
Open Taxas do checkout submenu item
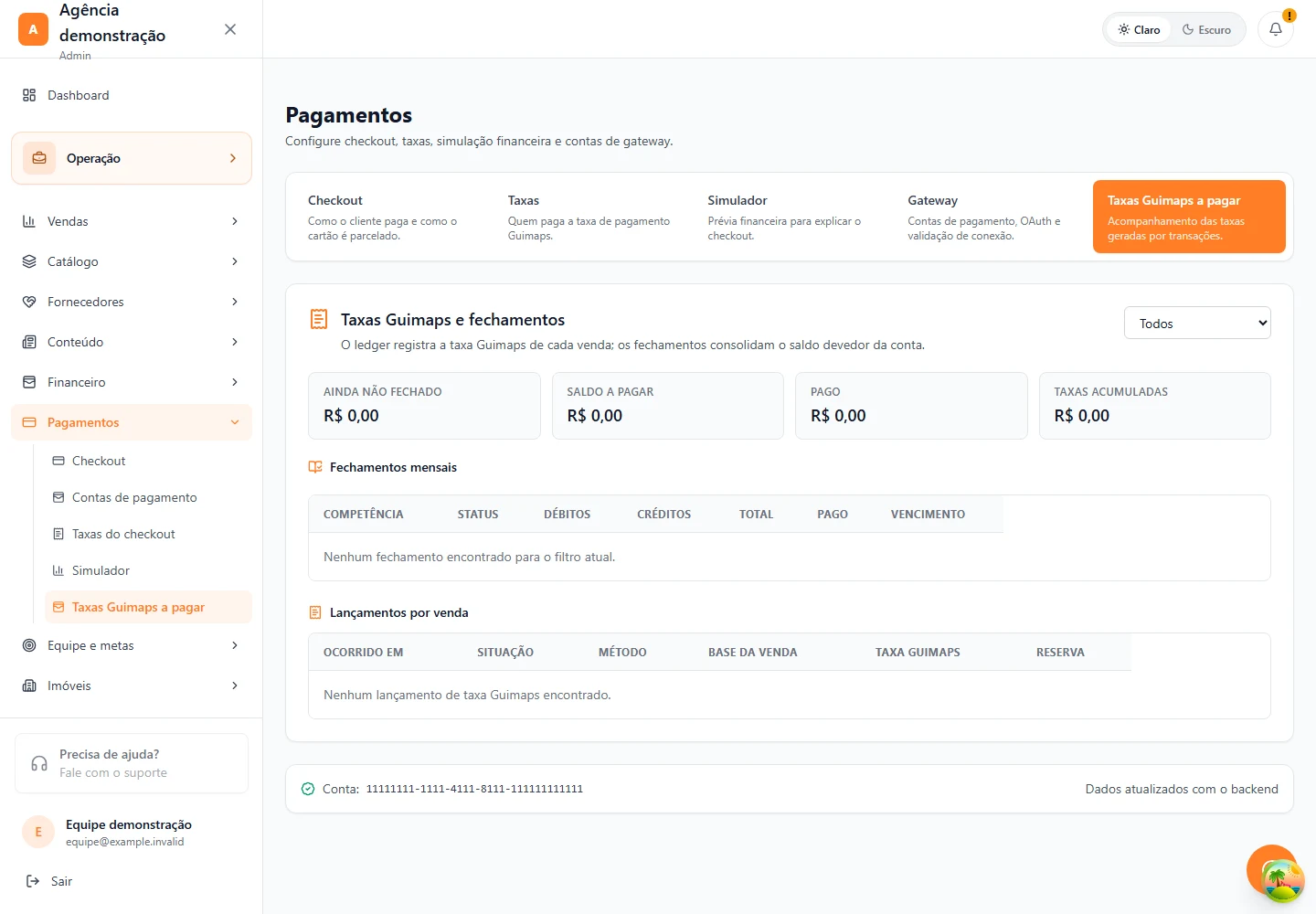(148, 534)
